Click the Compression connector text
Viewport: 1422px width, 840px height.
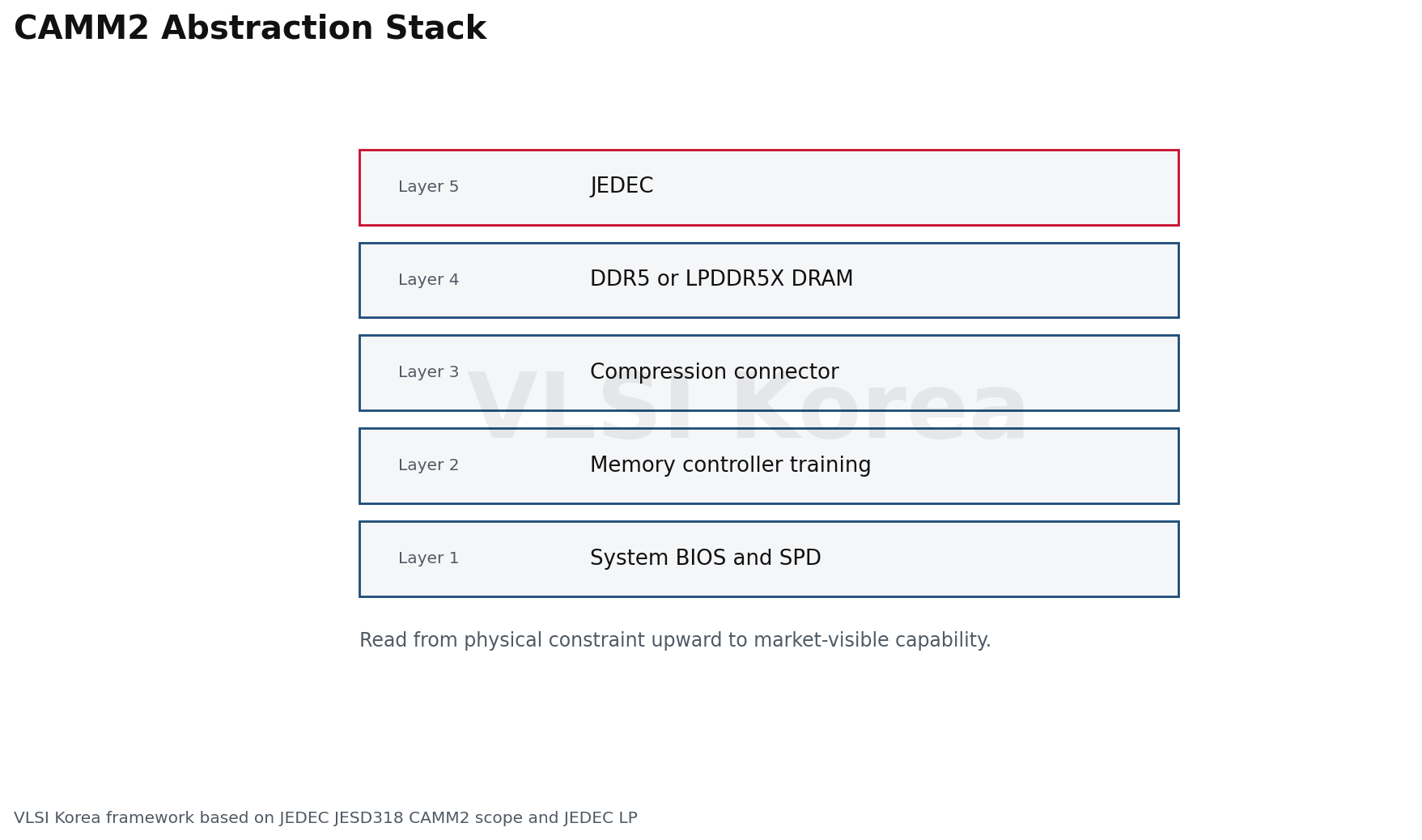coord(714,372)
